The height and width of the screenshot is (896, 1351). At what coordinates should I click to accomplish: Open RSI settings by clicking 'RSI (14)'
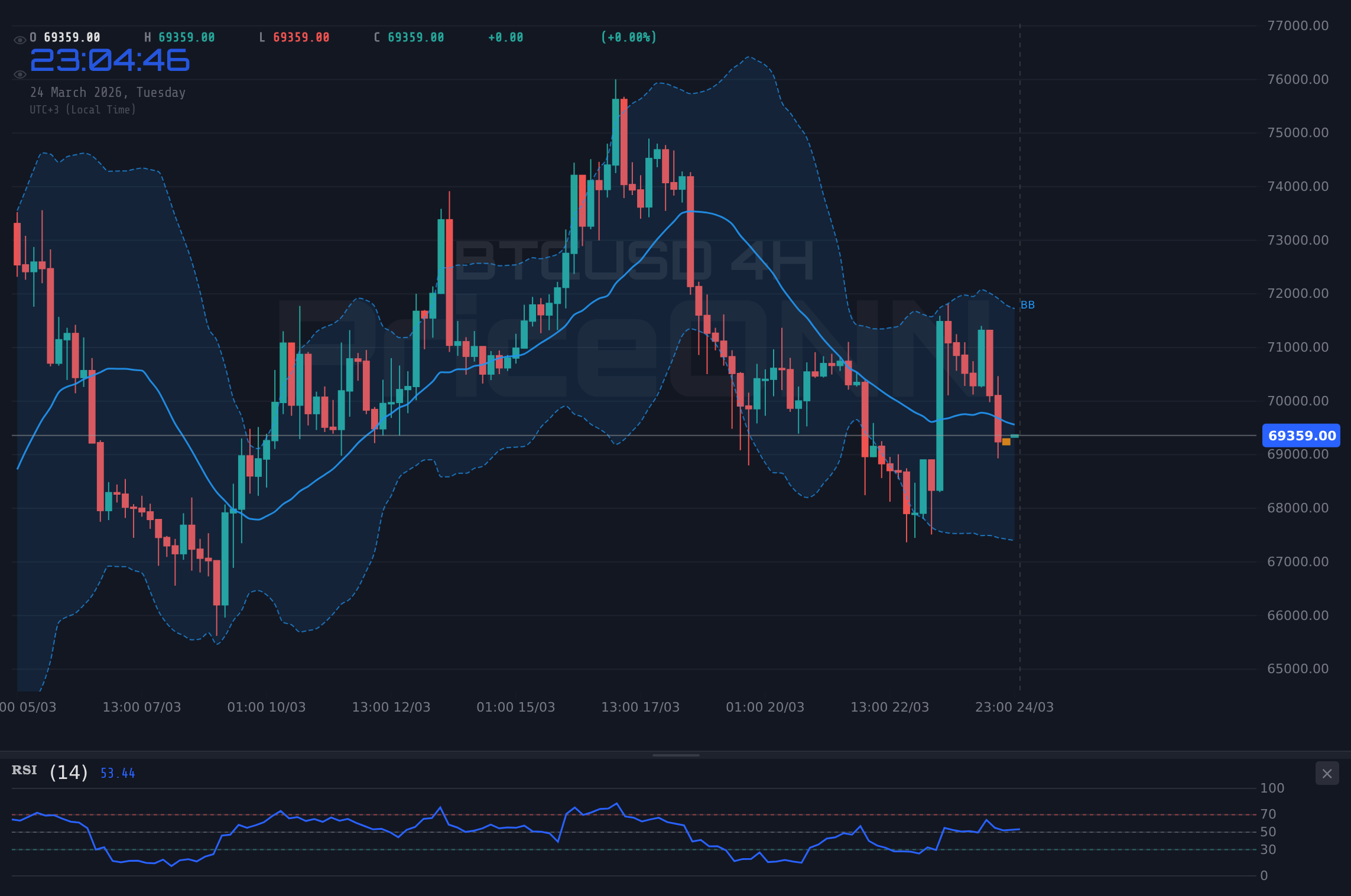[49, 771]
